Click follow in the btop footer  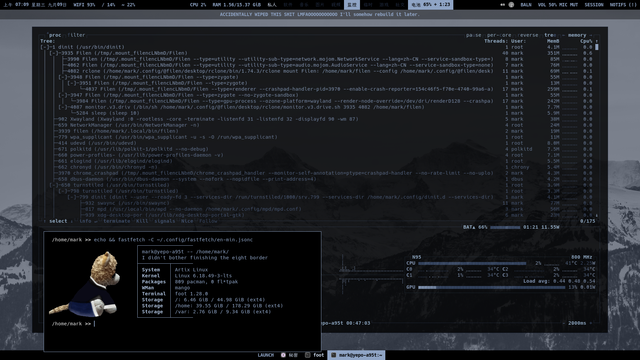point(208,221)
